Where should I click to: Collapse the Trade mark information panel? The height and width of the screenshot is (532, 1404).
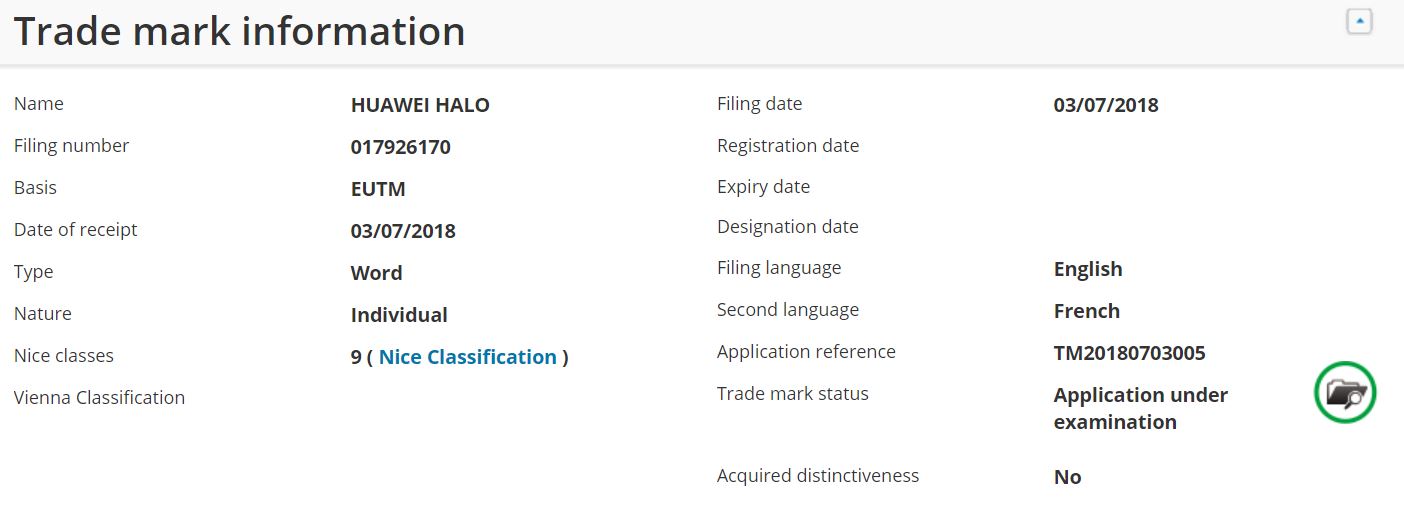coord(1359,21)
